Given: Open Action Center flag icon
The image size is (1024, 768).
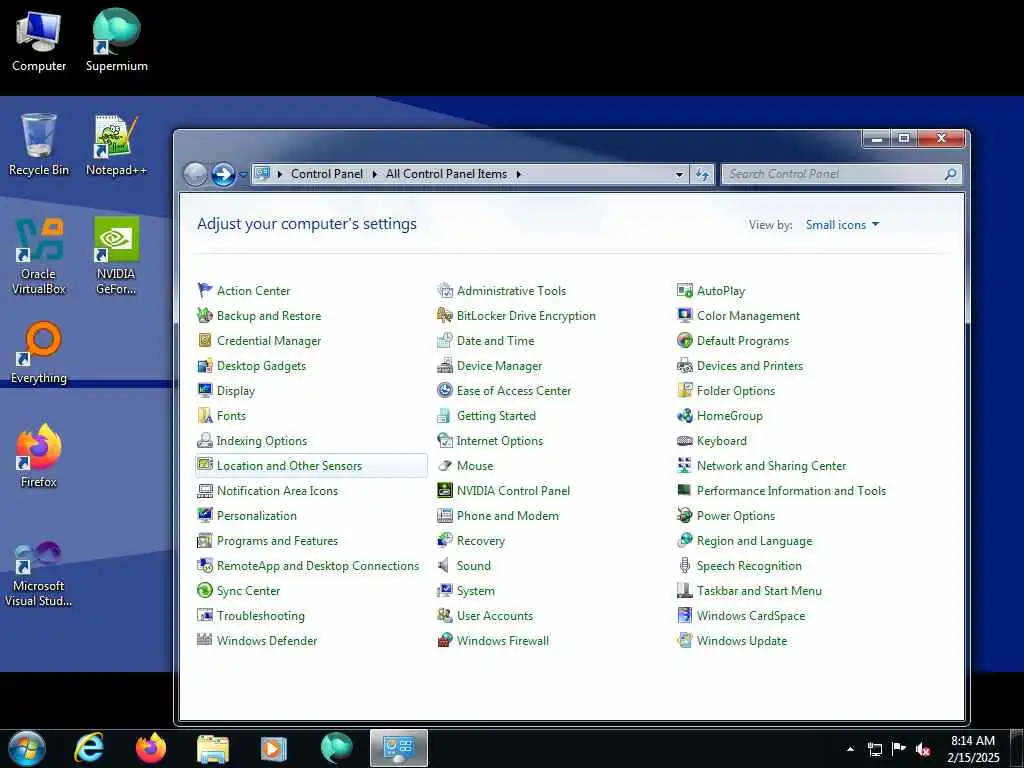Looking at the screenshot, I should tap(205, 290).
